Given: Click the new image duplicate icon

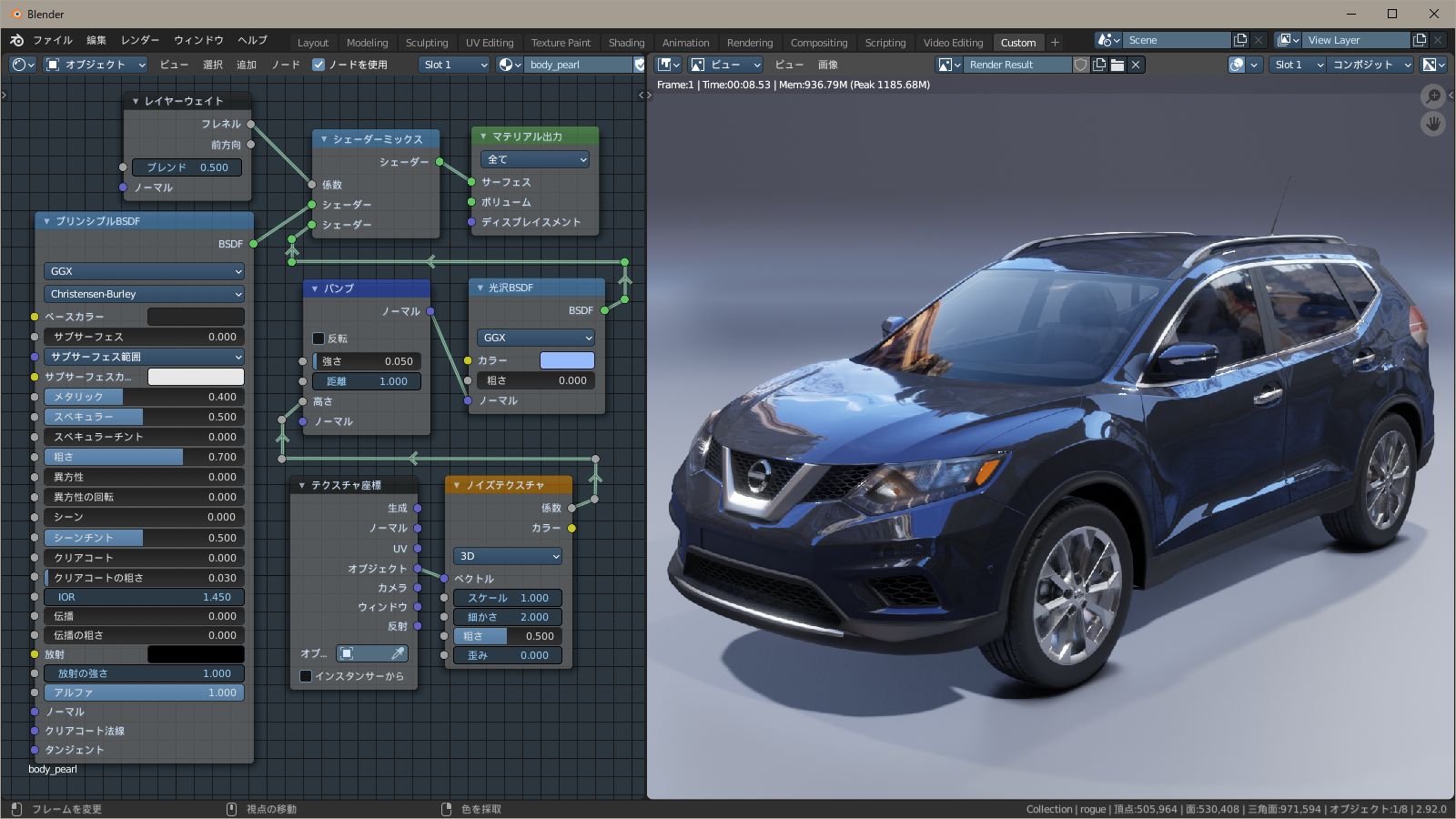Looking at the screenshot, I should click(x=1099, y=65).
